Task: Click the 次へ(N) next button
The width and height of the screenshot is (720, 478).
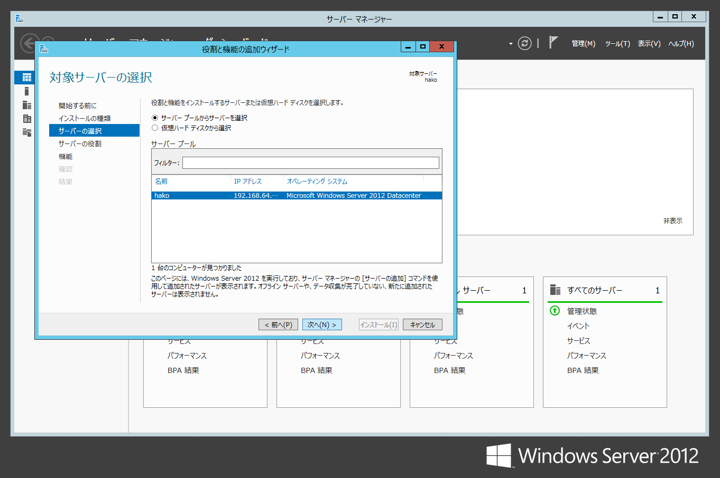Action: 321,325
